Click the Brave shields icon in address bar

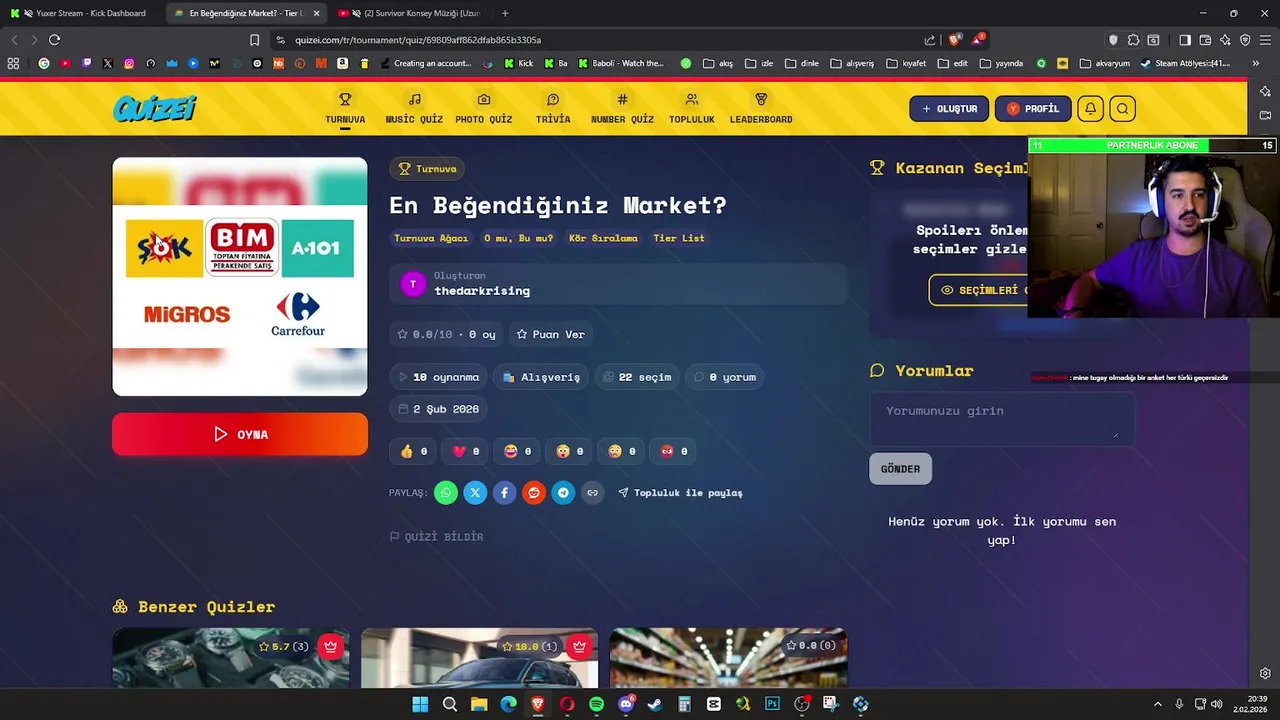[x=954, y=40]
